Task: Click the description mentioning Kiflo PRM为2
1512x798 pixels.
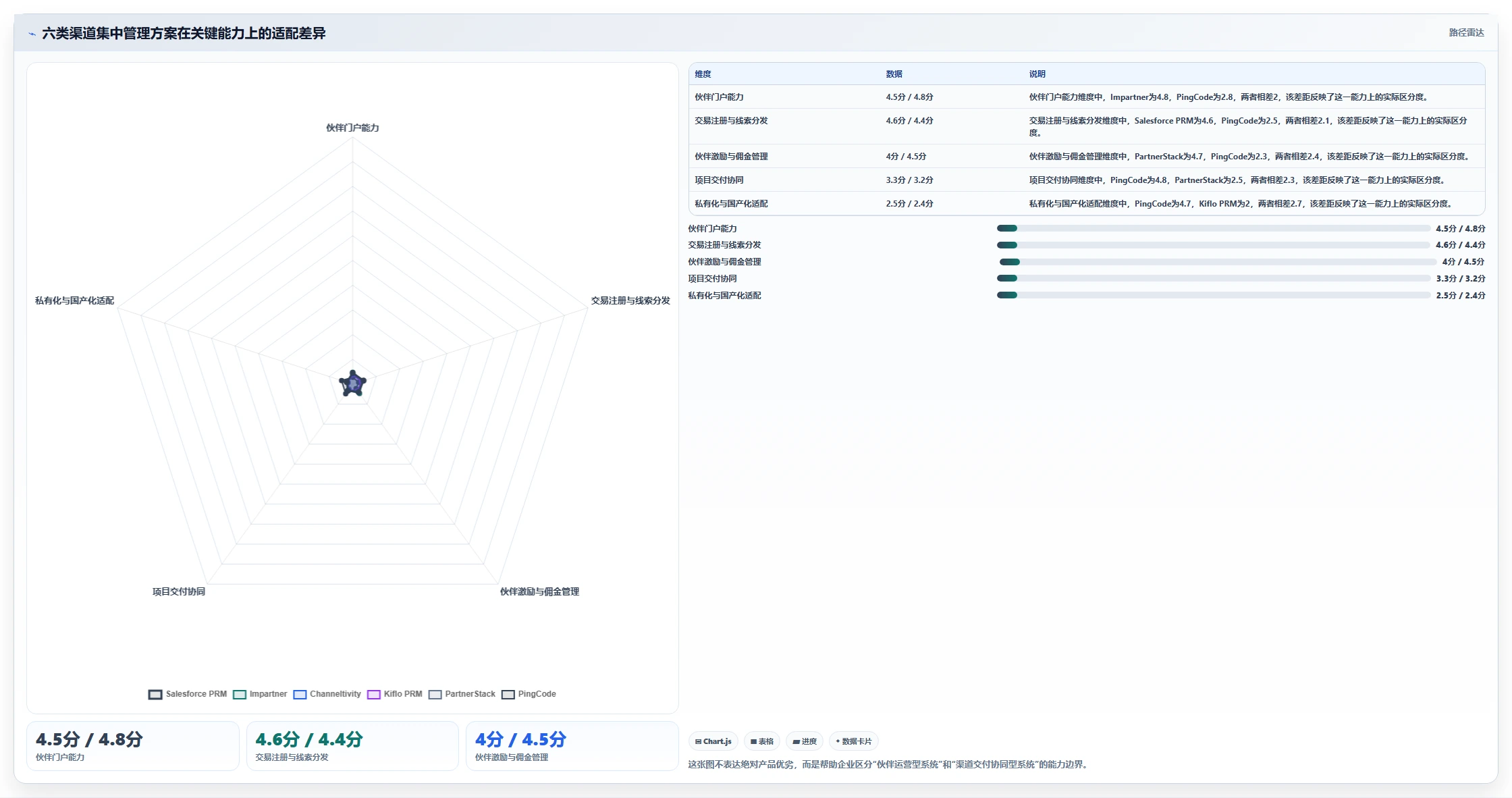Action: pyautogui.click(x=1241, y=204)
